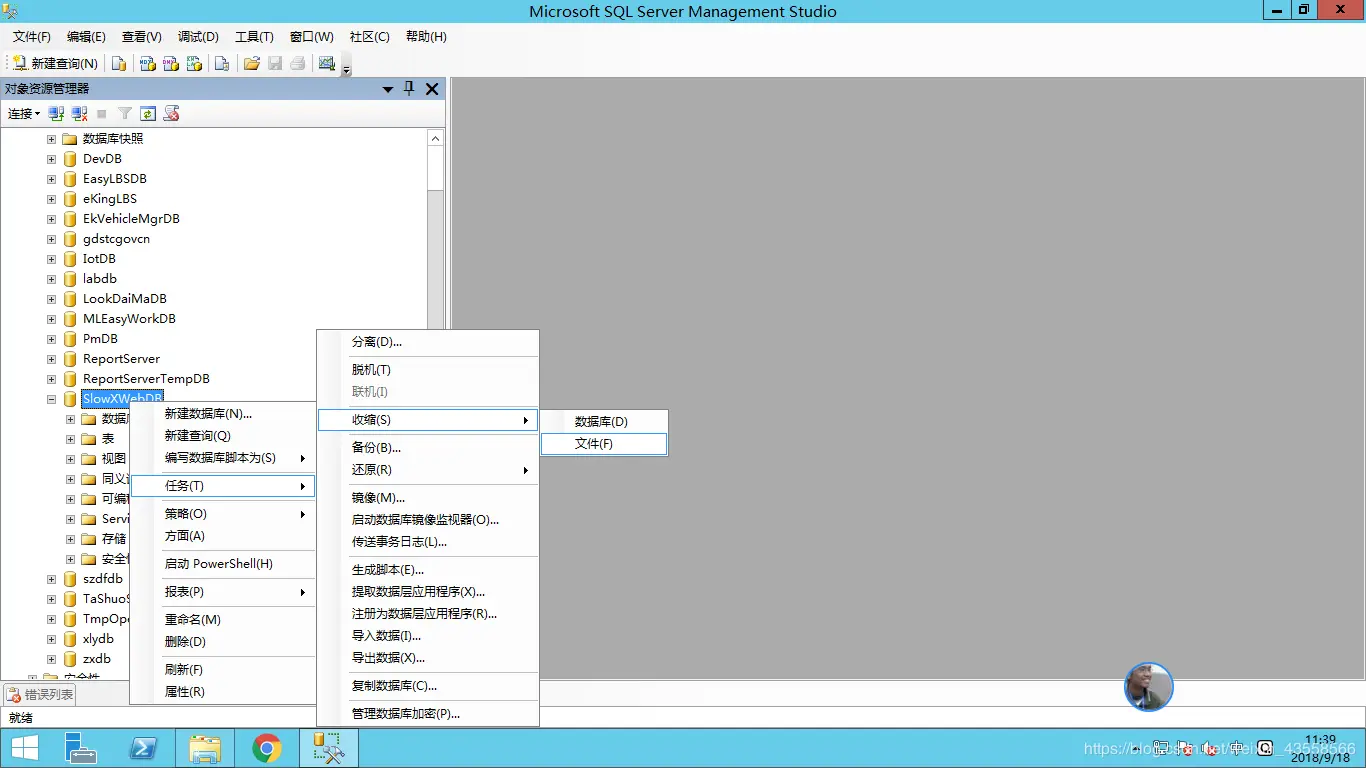Choose 属性(R) from context menu
This screenshot has height=768, width=1366.
click(x=222, y=692)
